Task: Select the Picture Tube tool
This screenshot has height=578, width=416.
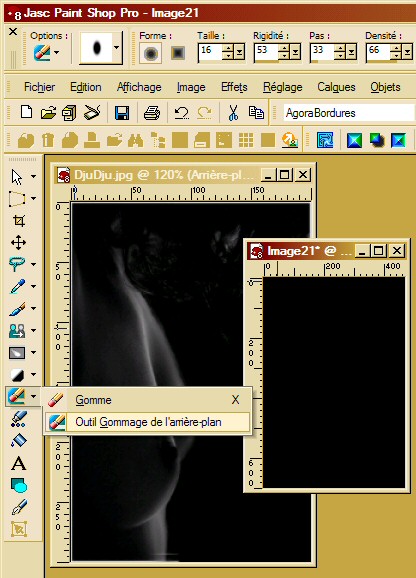Action: click(18, 419)
